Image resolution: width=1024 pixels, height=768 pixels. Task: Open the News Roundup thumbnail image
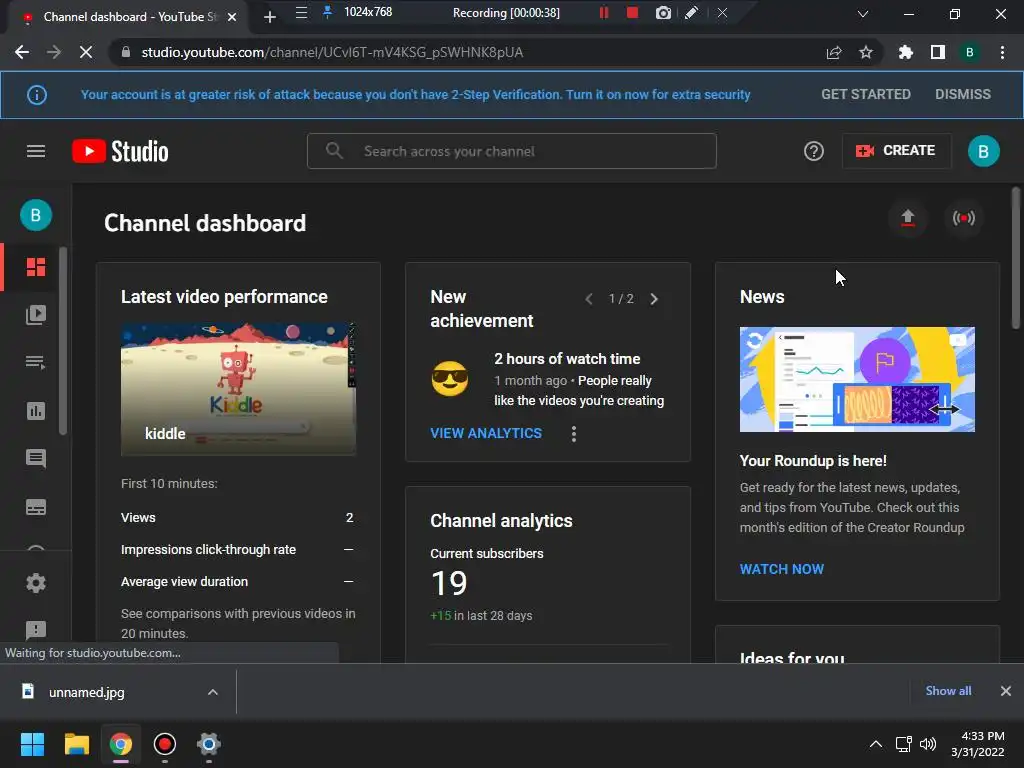coord(857,379)
